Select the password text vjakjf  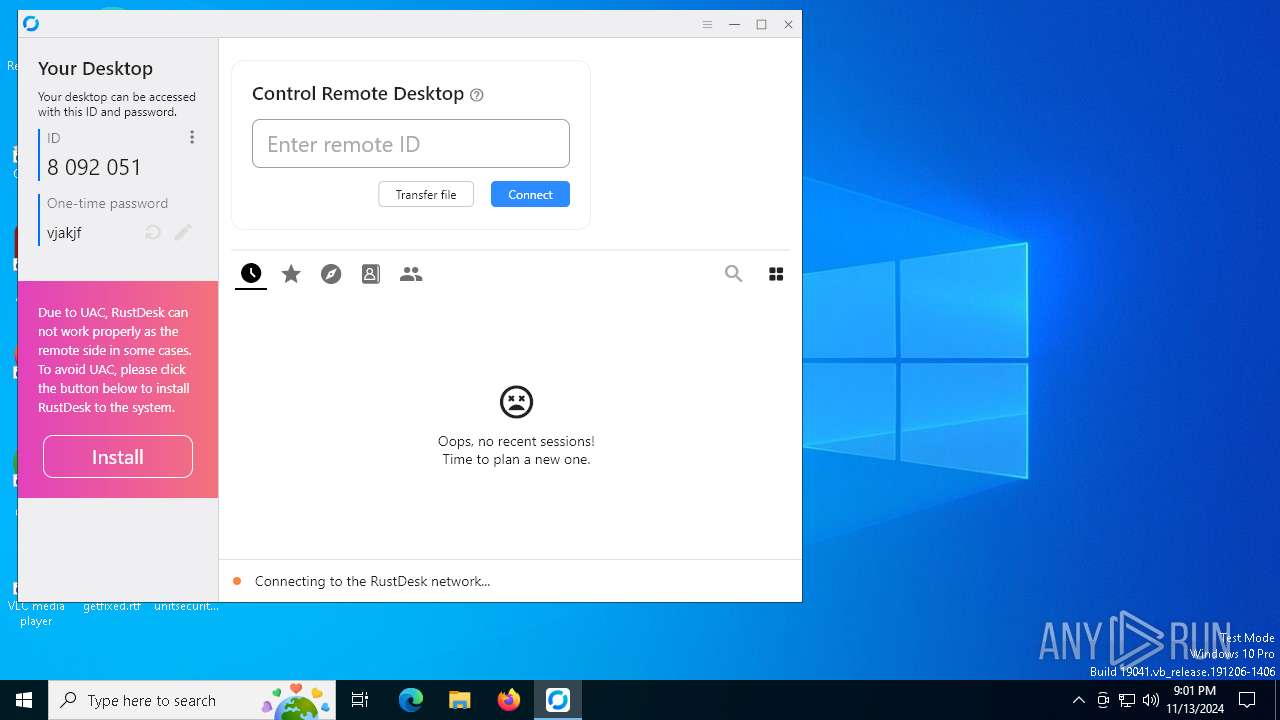(x=64, y=233)
